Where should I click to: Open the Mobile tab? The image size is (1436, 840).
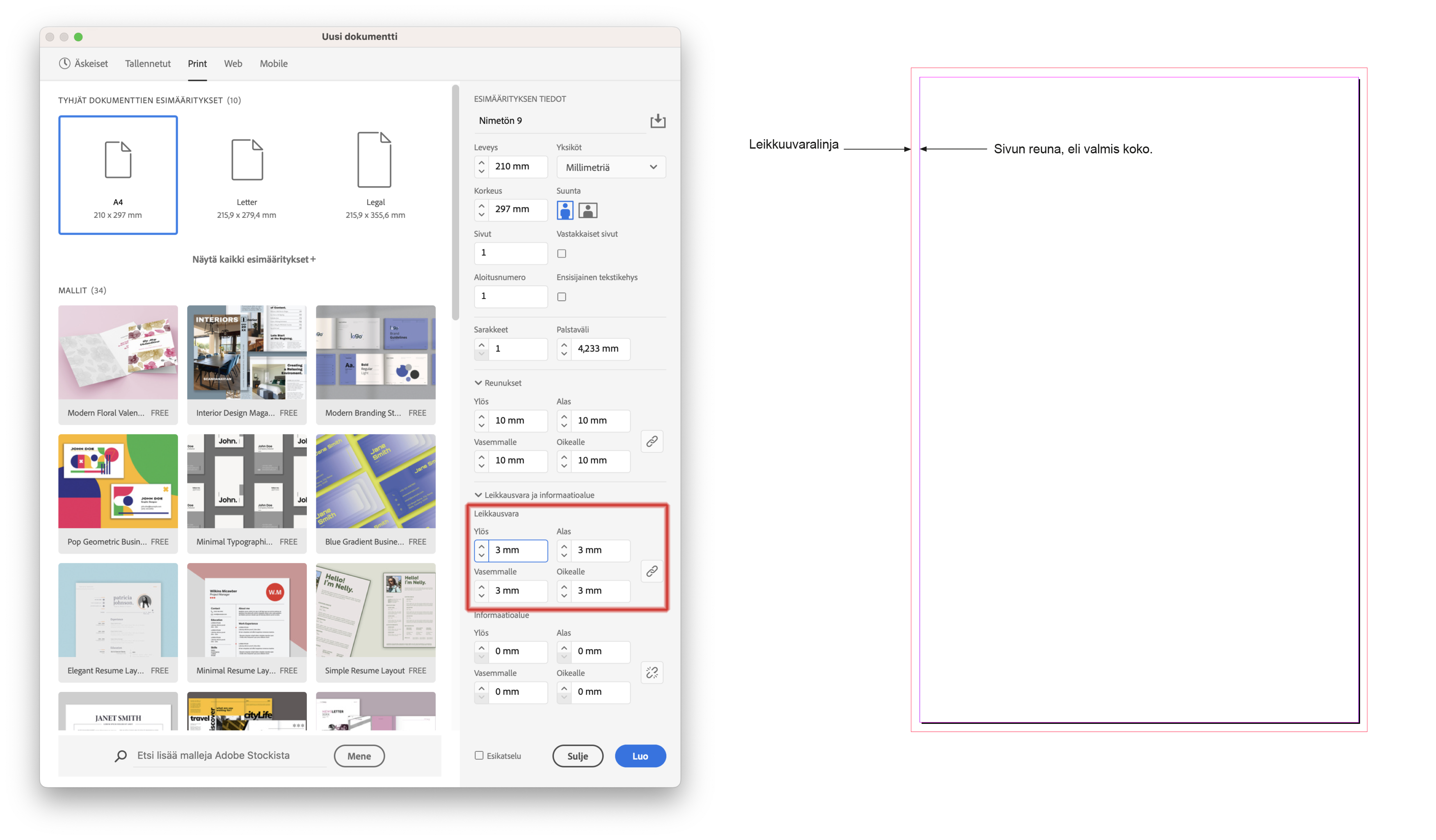coord(273,63)
